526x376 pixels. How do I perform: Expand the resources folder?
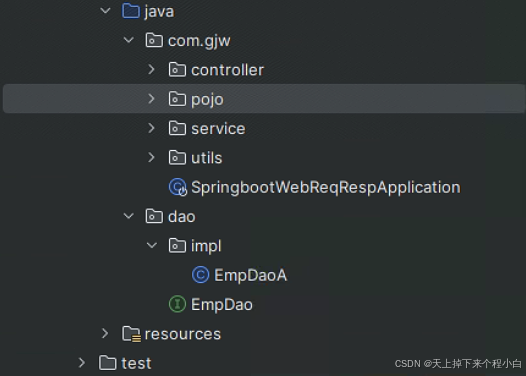(105, 333)
